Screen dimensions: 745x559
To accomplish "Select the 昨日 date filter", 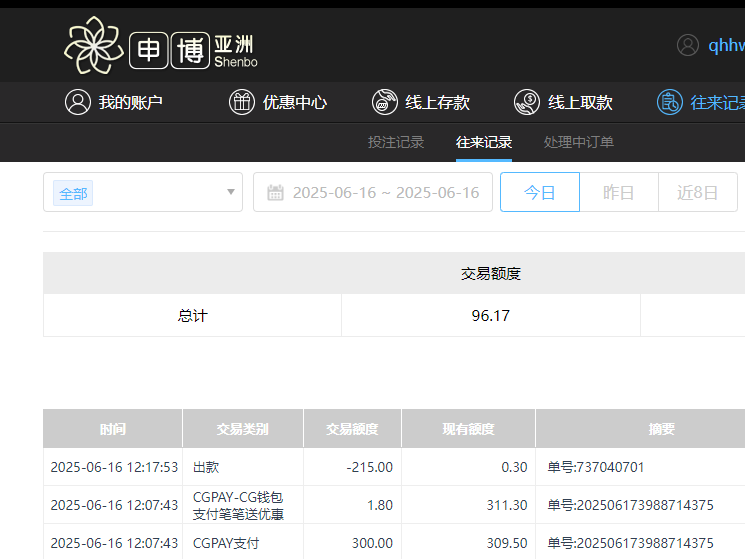I will point(619,192).
